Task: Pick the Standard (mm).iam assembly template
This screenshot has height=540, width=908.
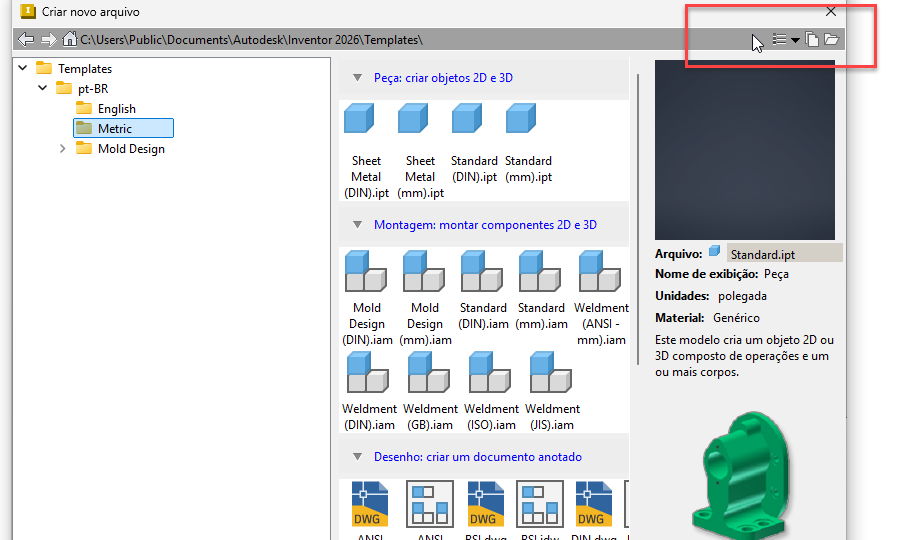Action: click(541, 289)
